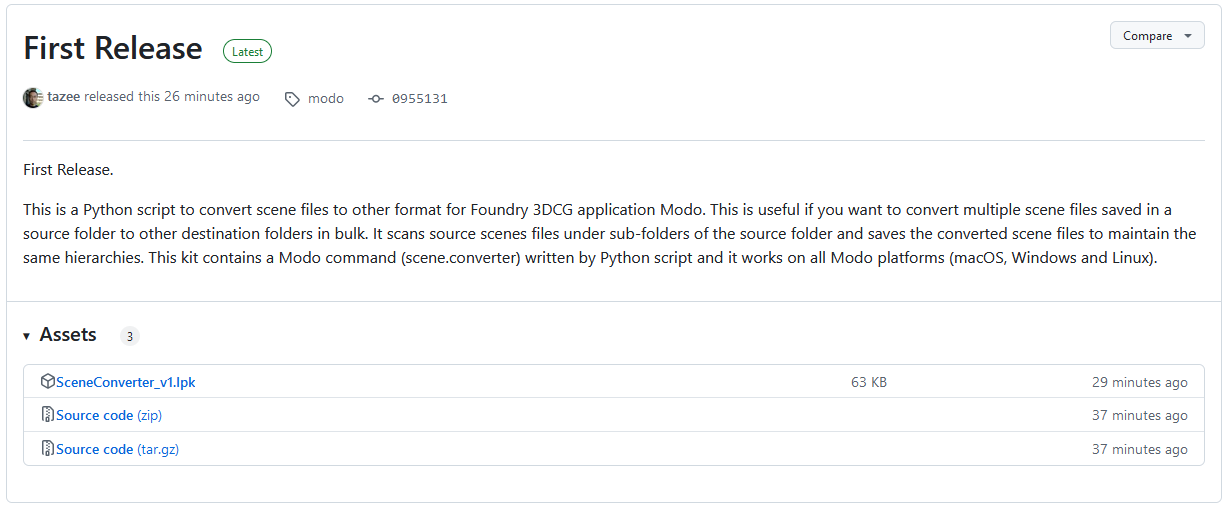Click the archive icon for Source code (tar.gz)
Image resolution: width=1228 pixels, height=511 pixels.
pyautogui.click(x=47, y=449)
